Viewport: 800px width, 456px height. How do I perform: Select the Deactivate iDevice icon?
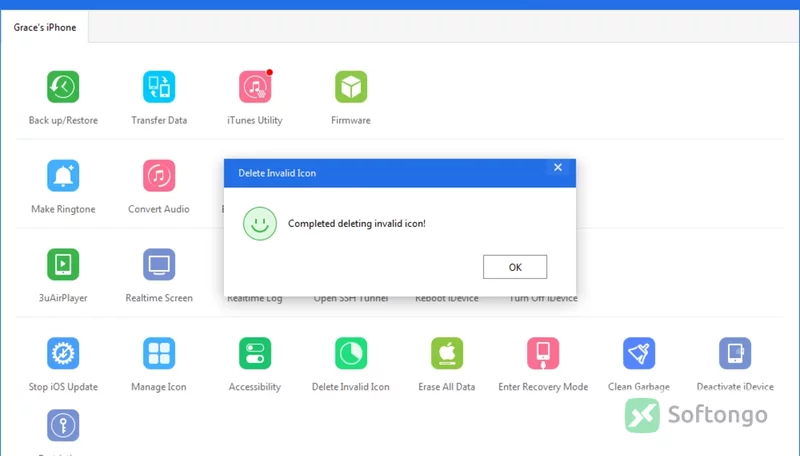click(x=735, y=353)
